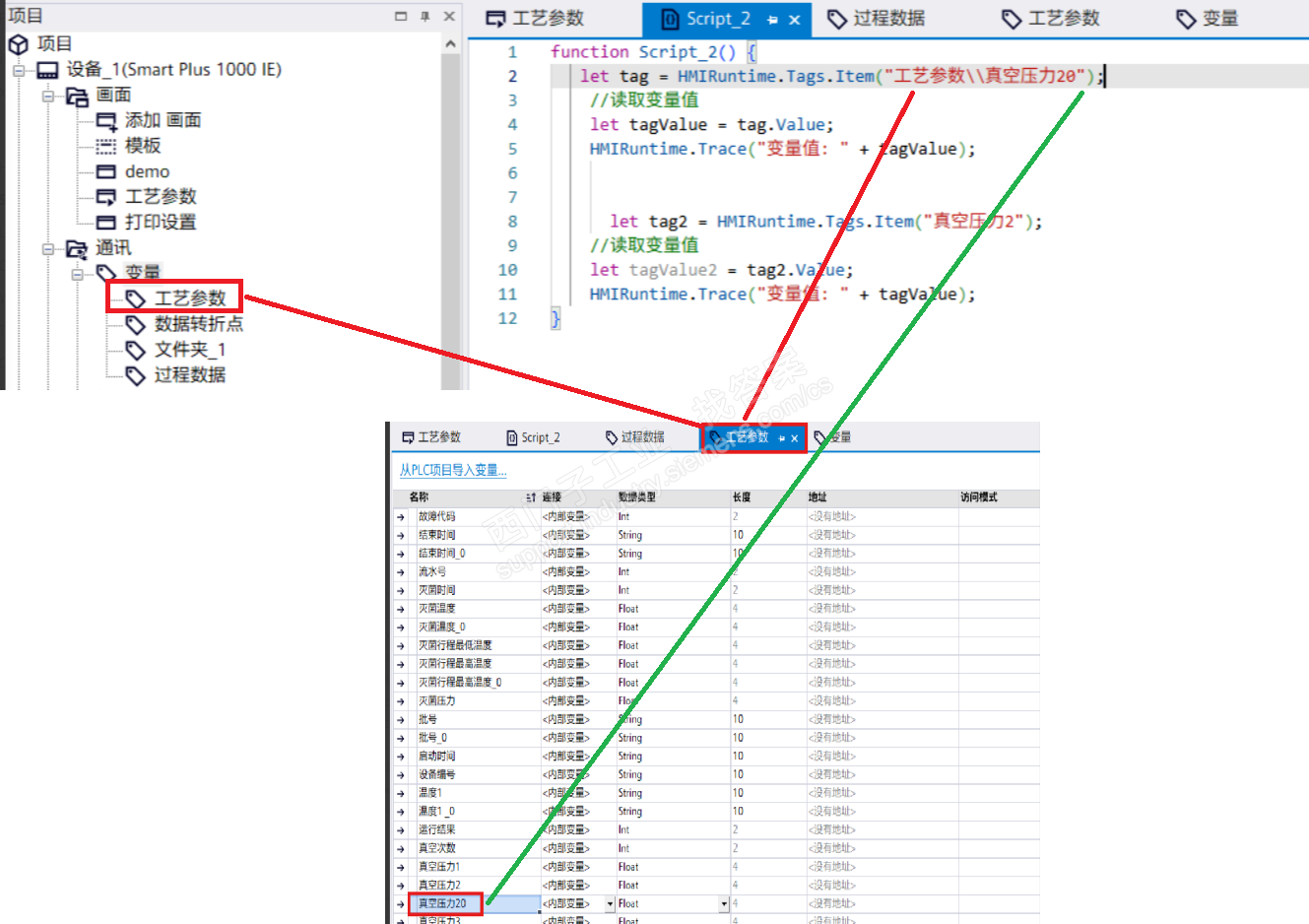This screenshot has height=924, width=1309.
Task: Click the 通讯 folder icon
Action: coord(77,248)
